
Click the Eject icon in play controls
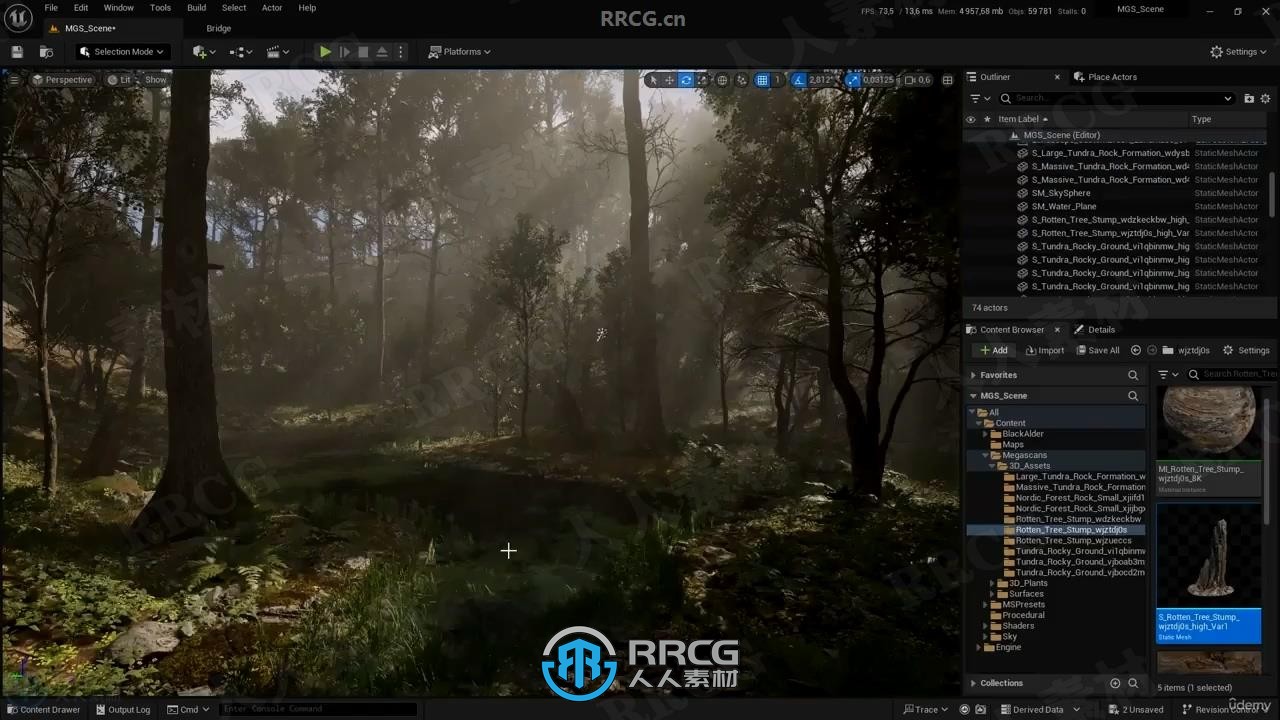click(x=382, y=52)
